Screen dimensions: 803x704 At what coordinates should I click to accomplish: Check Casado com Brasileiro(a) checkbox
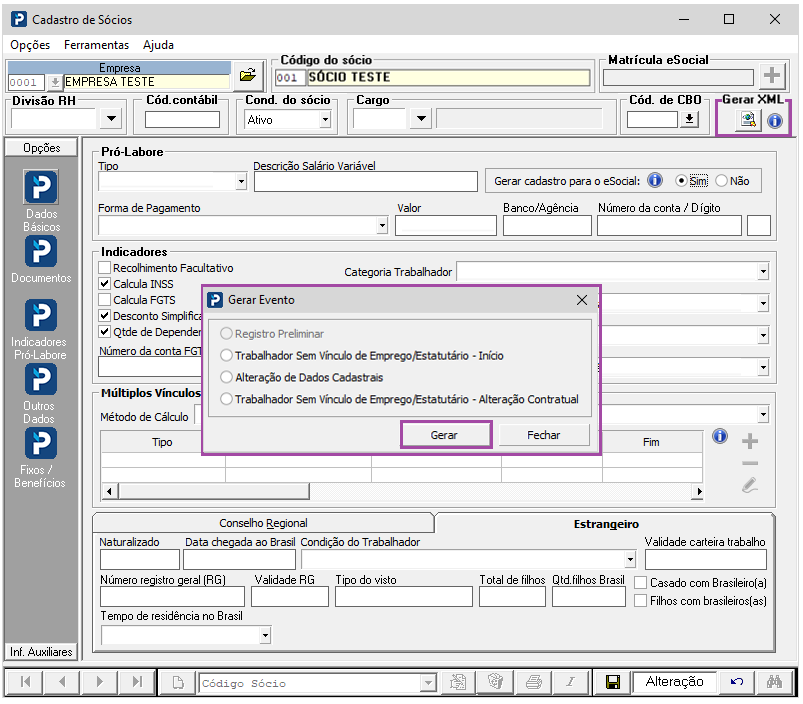point(640,583)
